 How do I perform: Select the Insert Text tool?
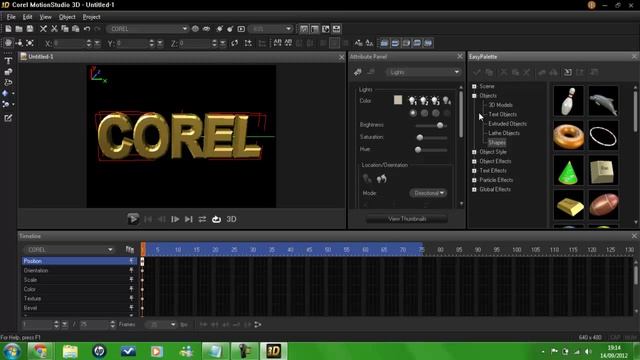pyautogui.click(x=8, y=61)
